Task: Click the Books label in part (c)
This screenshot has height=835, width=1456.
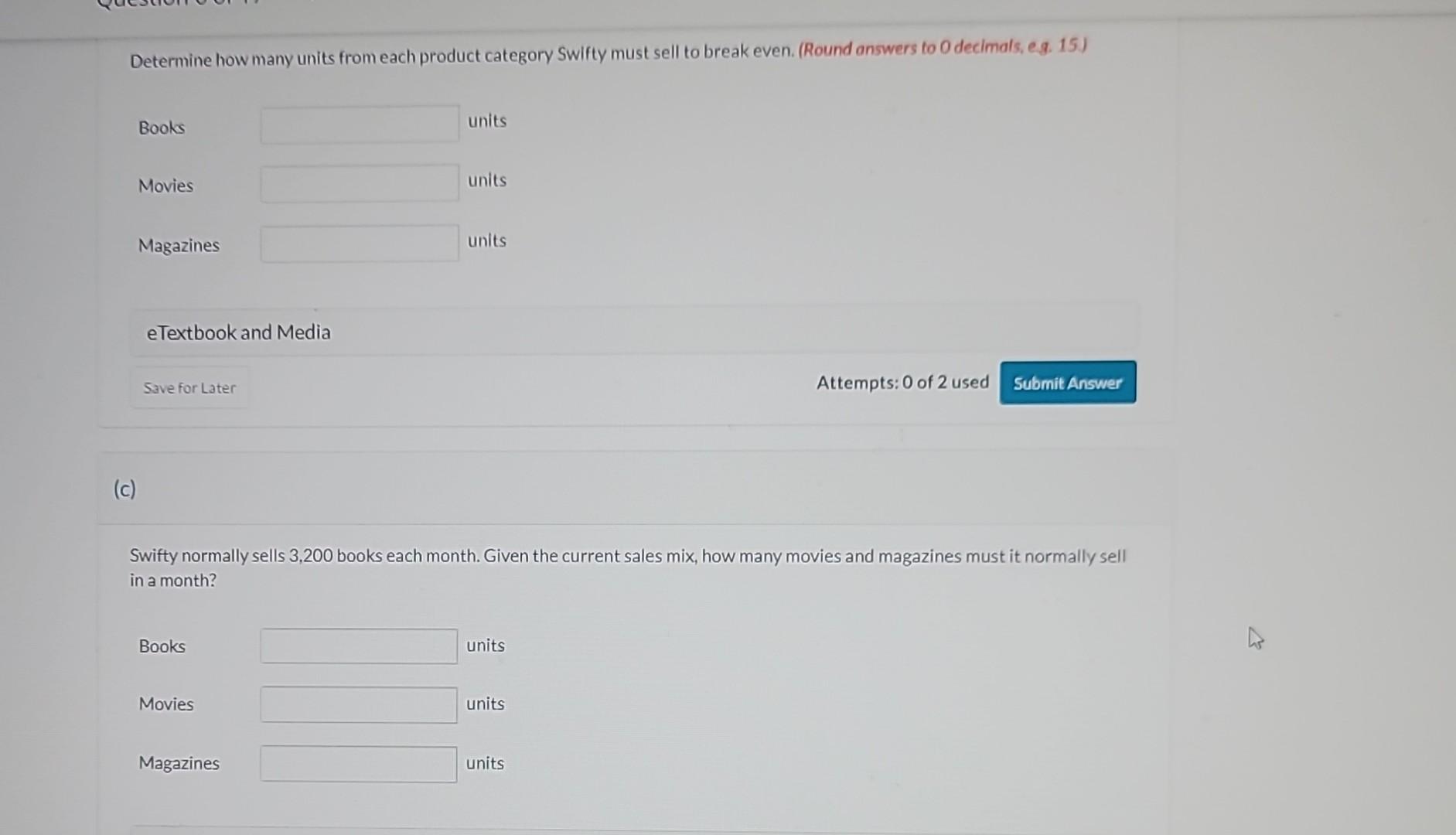Action: point(161,646)
